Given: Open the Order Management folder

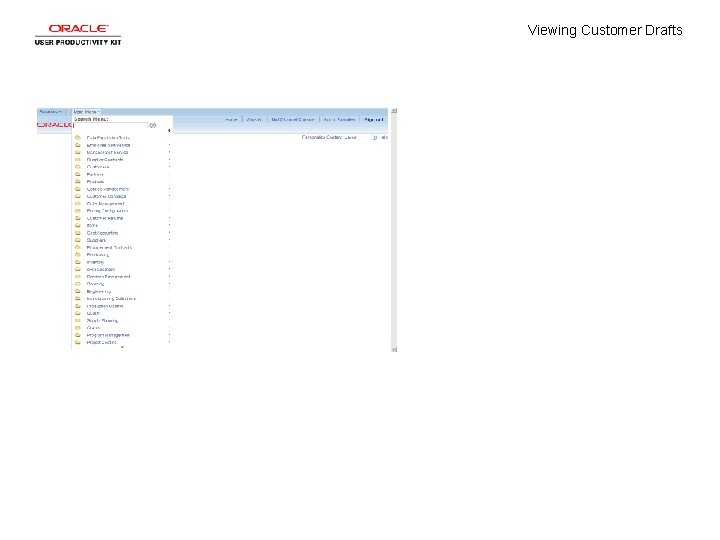Looking at the screenshot, I should 106,204.
